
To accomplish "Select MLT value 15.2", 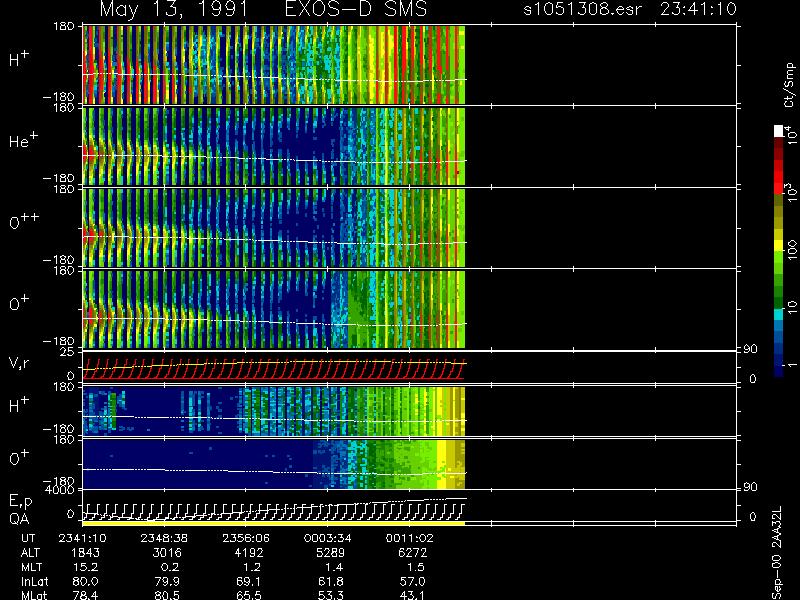I will pos(86,567).
